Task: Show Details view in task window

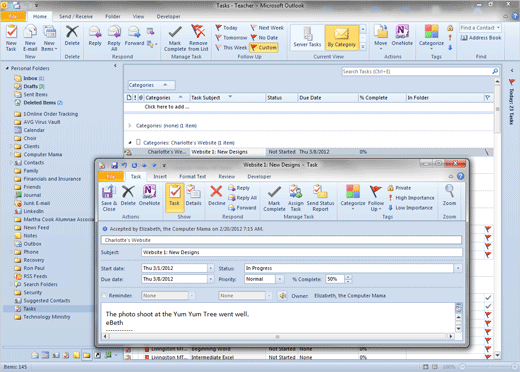Action: (x=193, y=196)
